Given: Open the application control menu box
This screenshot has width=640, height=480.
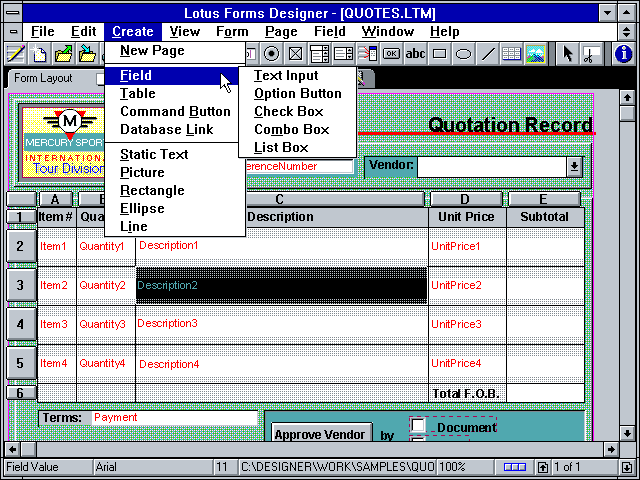Looking at the screenshot, I should (13, 13).
